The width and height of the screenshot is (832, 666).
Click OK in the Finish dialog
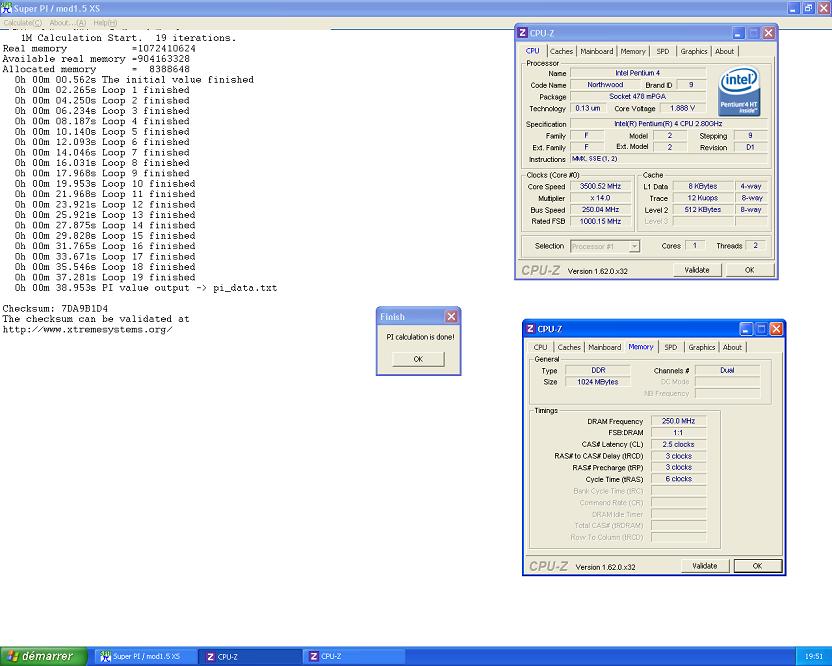point(418,359)
